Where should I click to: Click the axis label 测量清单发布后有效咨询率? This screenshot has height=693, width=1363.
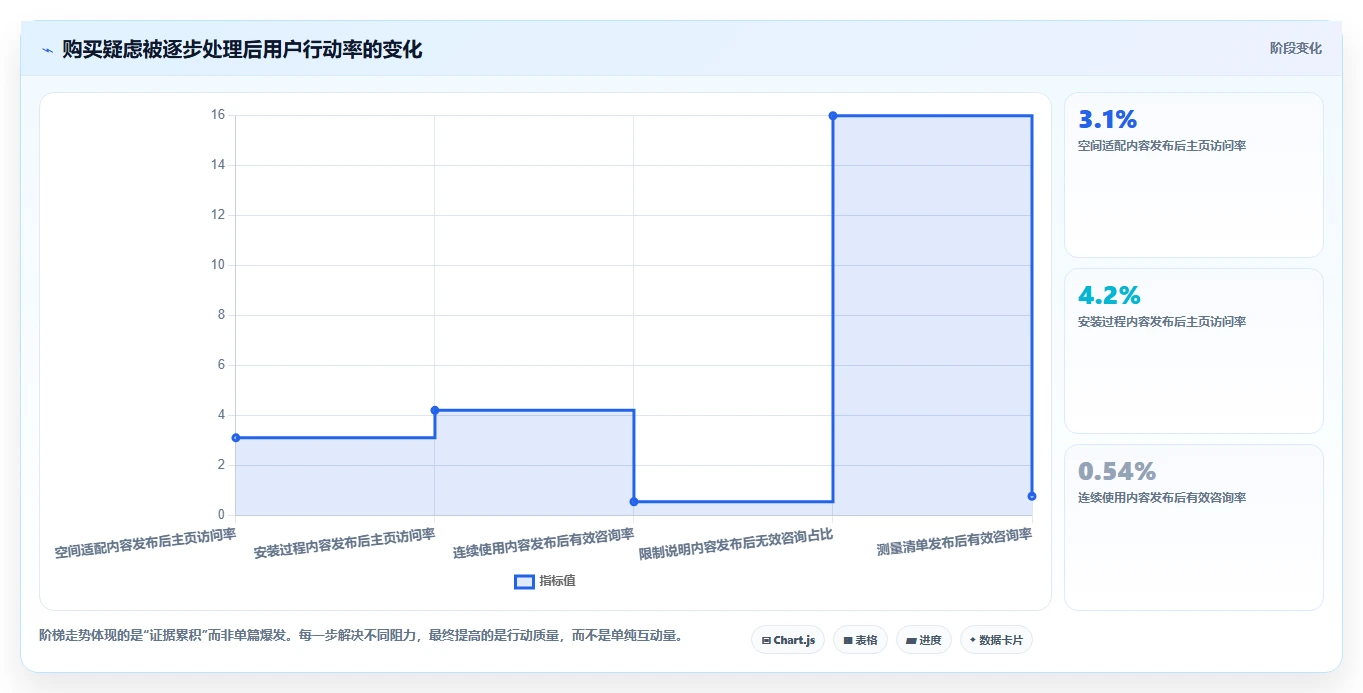[x=955, y=541]
